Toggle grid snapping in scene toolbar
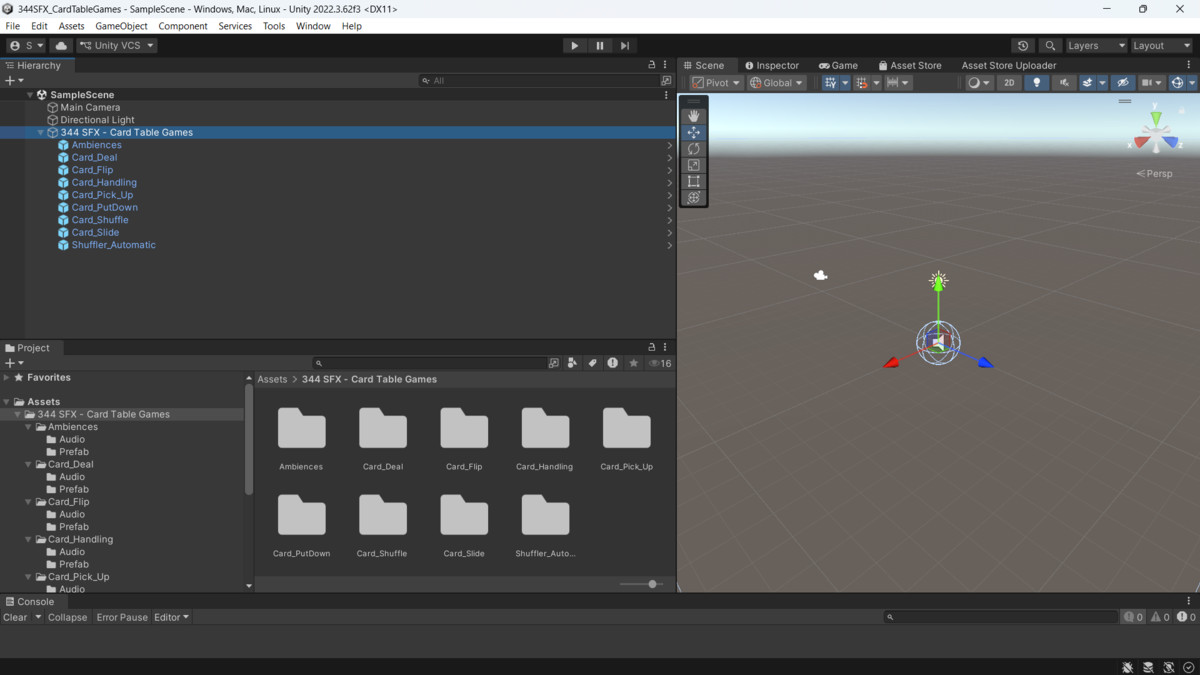1200x675 pixels. click(x=861, y=83)
